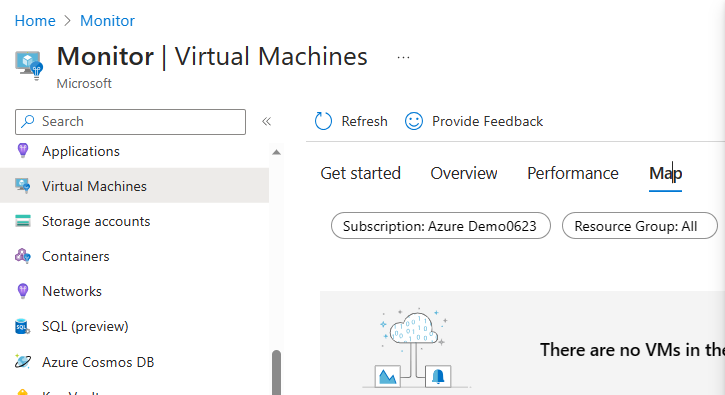The image size is (725, 395).
Task: Click the SQL (preview) database icon
Action: tap(23, 327)
